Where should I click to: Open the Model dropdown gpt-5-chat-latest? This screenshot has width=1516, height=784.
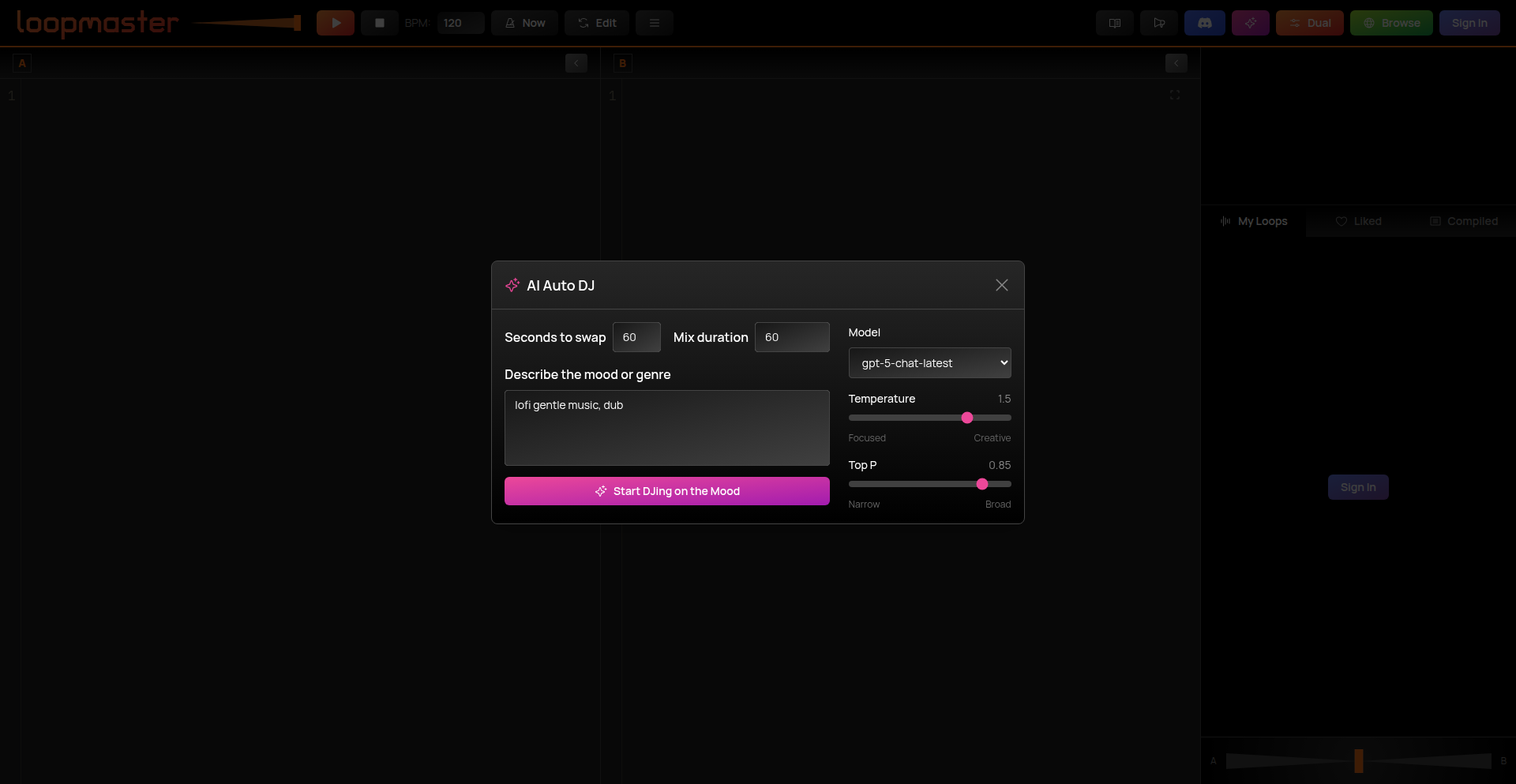[929, 363]
